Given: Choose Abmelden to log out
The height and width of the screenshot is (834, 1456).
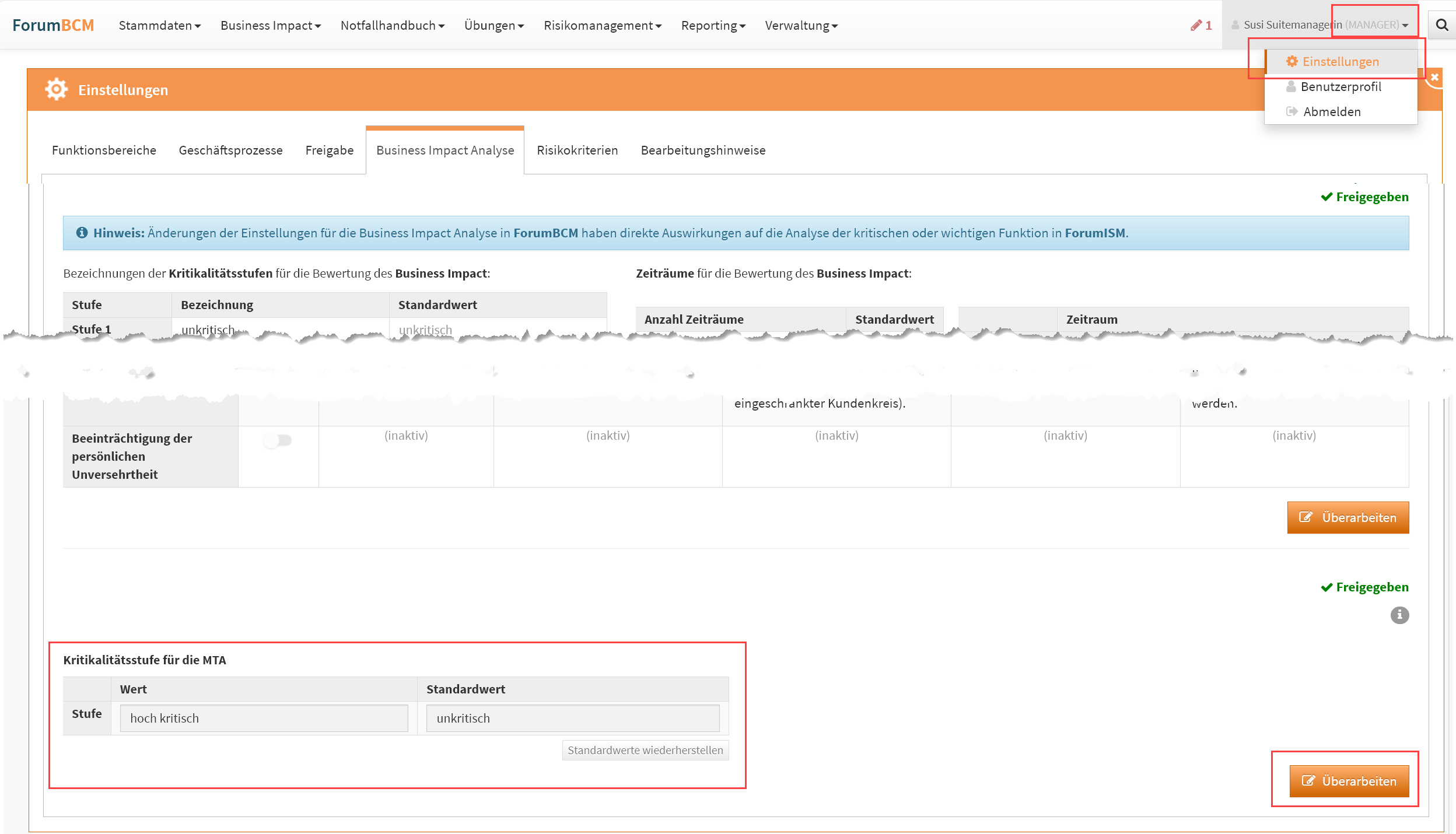Looking at the screenshot, I should coord(1331,111).
